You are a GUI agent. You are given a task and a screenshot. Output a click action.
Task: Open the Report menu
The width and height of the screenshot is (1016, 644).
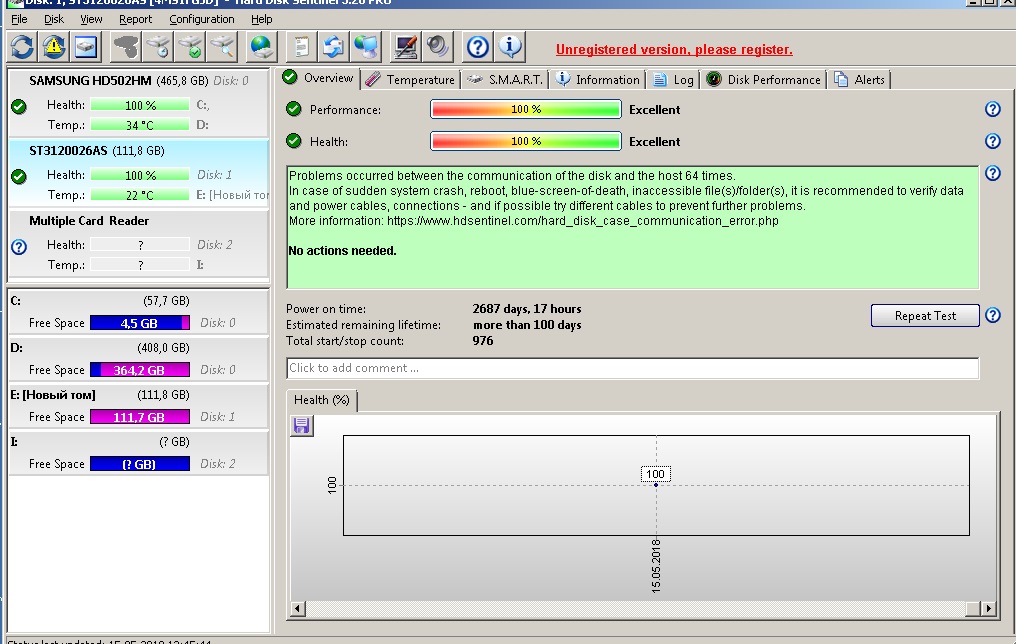tap(135, 19)
